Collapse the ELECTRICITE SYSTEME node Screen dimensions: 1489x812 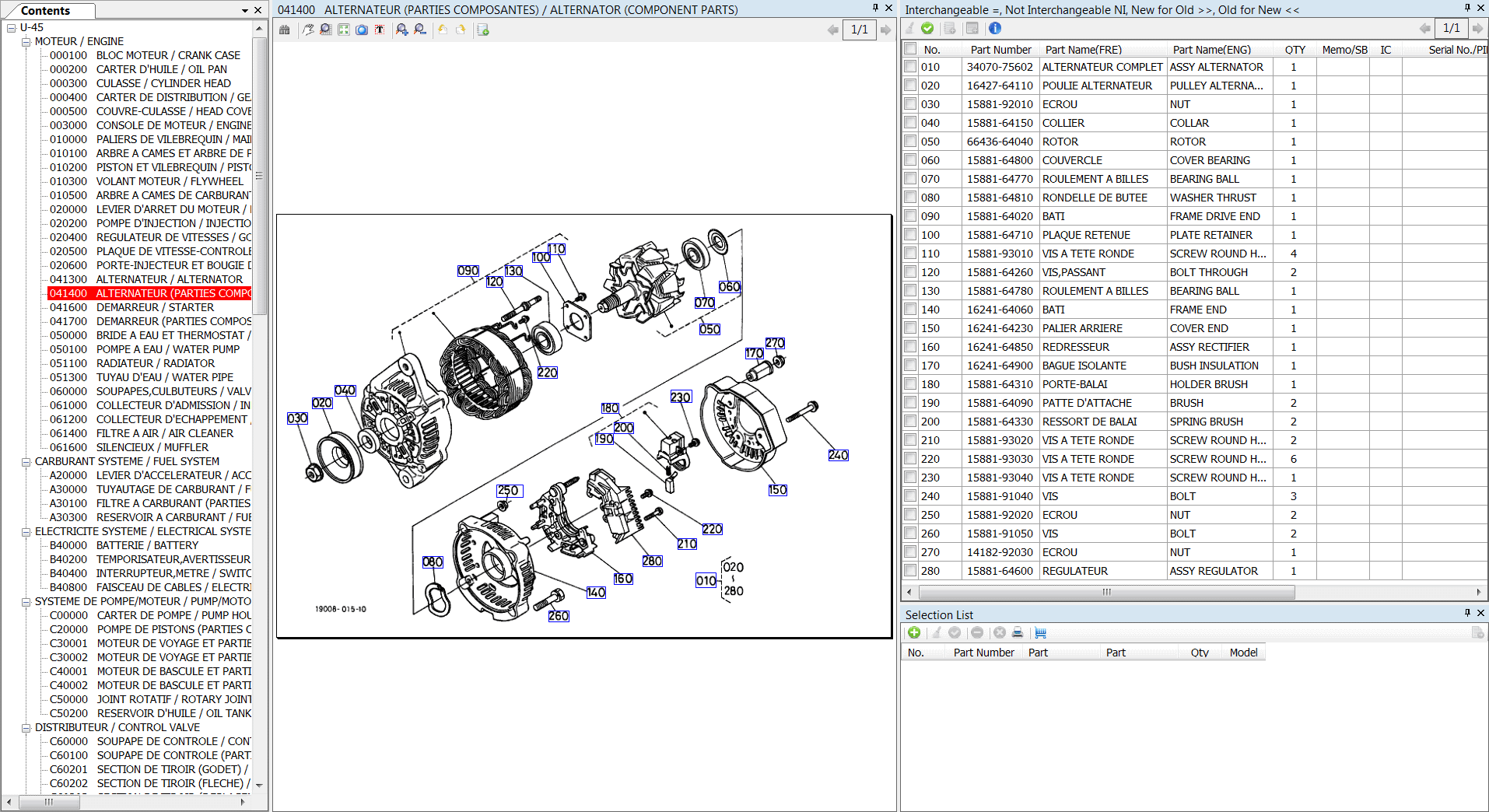tap(26, 532)
